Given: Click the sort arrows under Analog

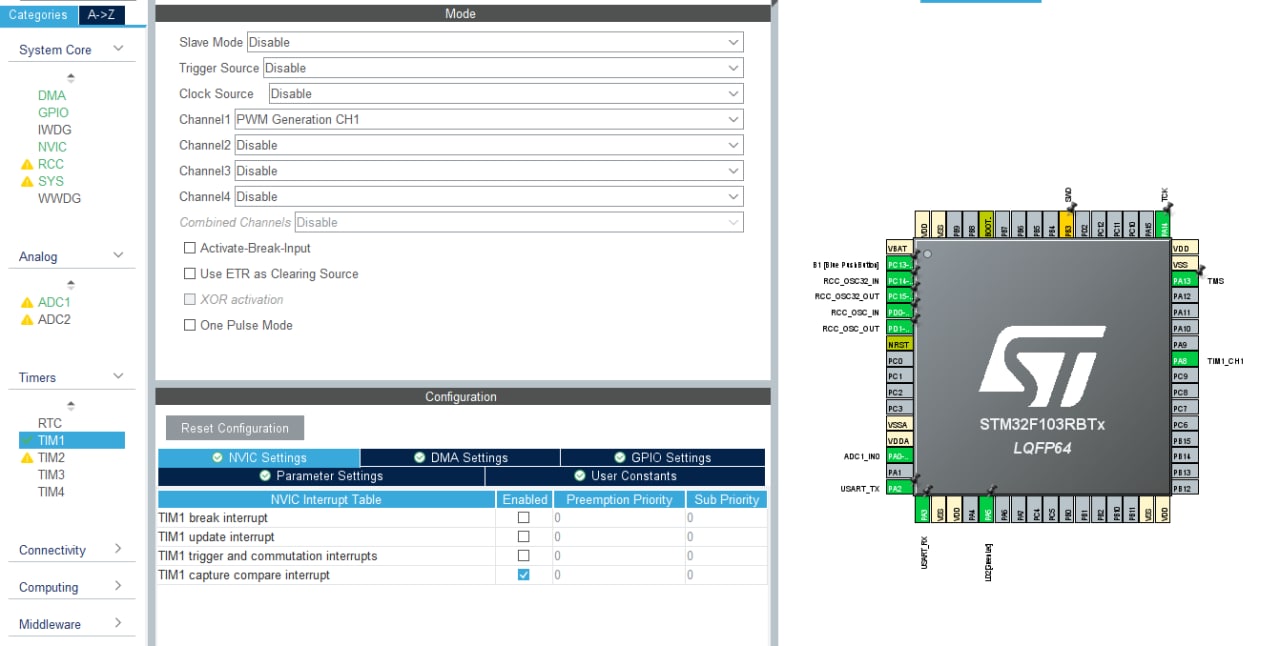Looking at the screenshot, I should (70, 285).
